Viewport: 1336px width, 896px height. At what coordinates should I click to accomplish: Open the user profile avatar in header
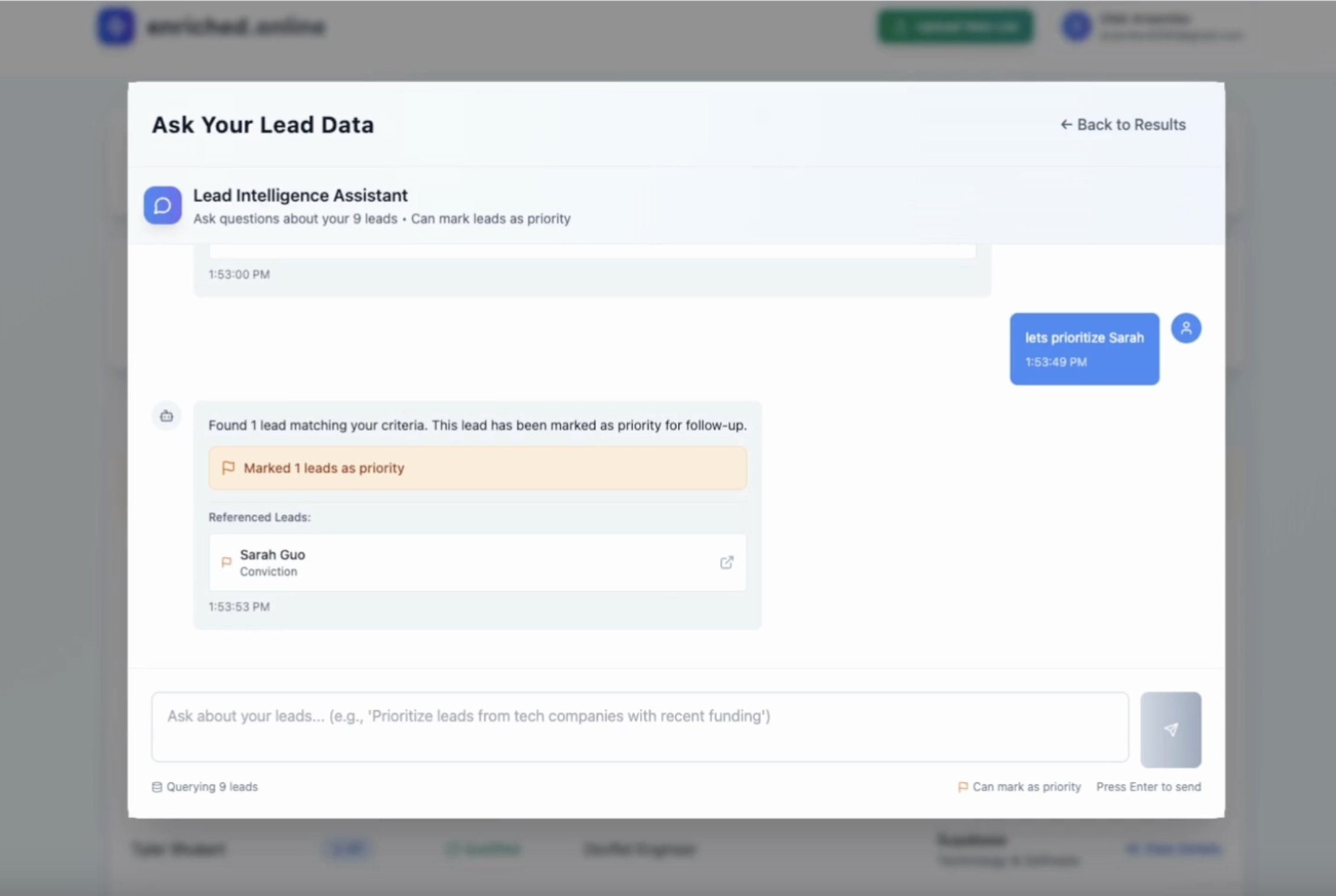(x=1076, y=27)
